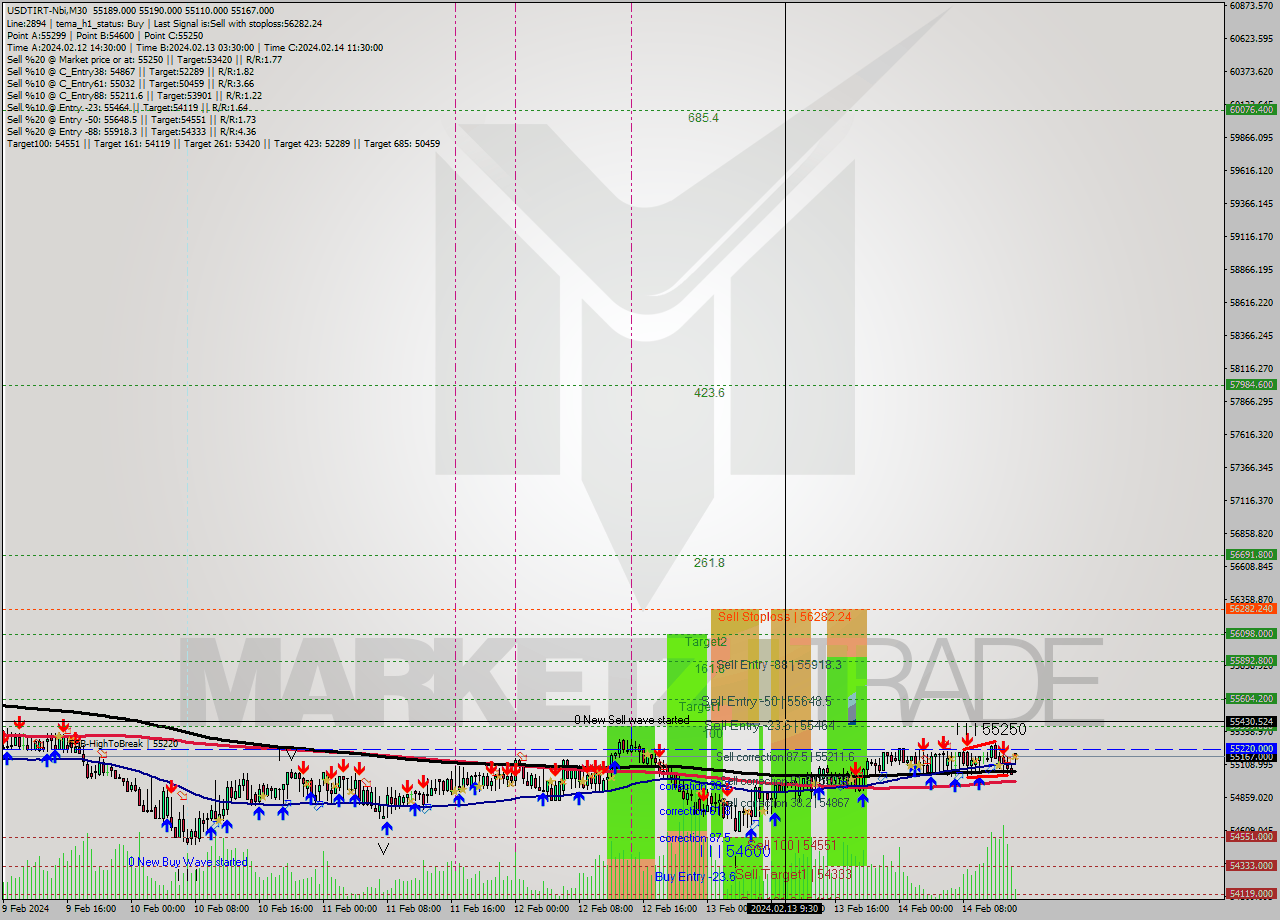
Task: Click the blue 'correction 87.5' label
Action: point(694,838)
